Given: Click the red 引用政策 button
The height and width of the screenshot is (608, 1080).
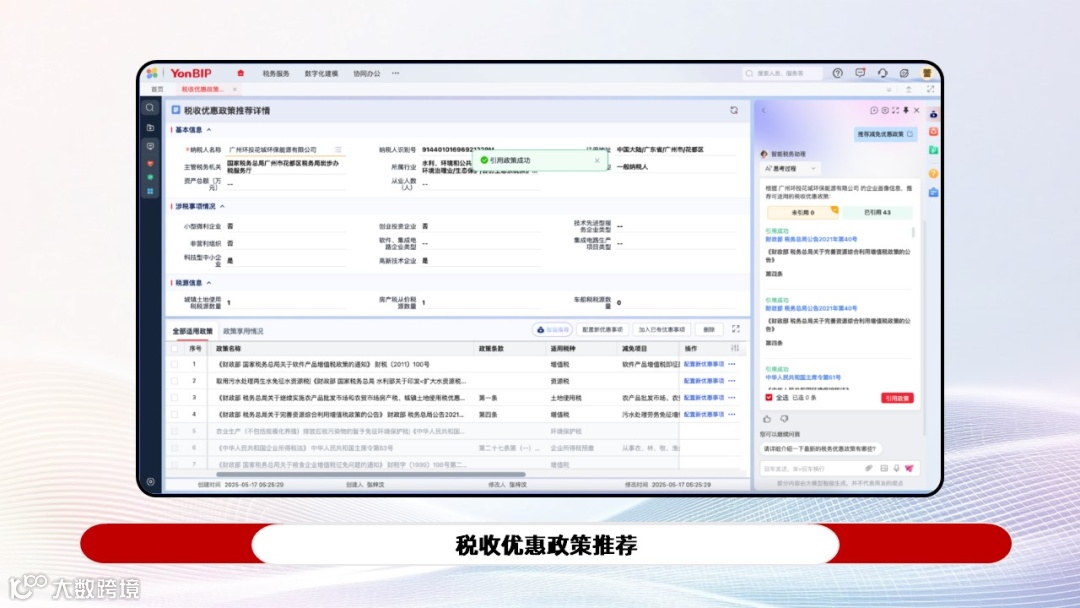Looking at the screenshot, I should pyautogui.click(x=897, y=398).
